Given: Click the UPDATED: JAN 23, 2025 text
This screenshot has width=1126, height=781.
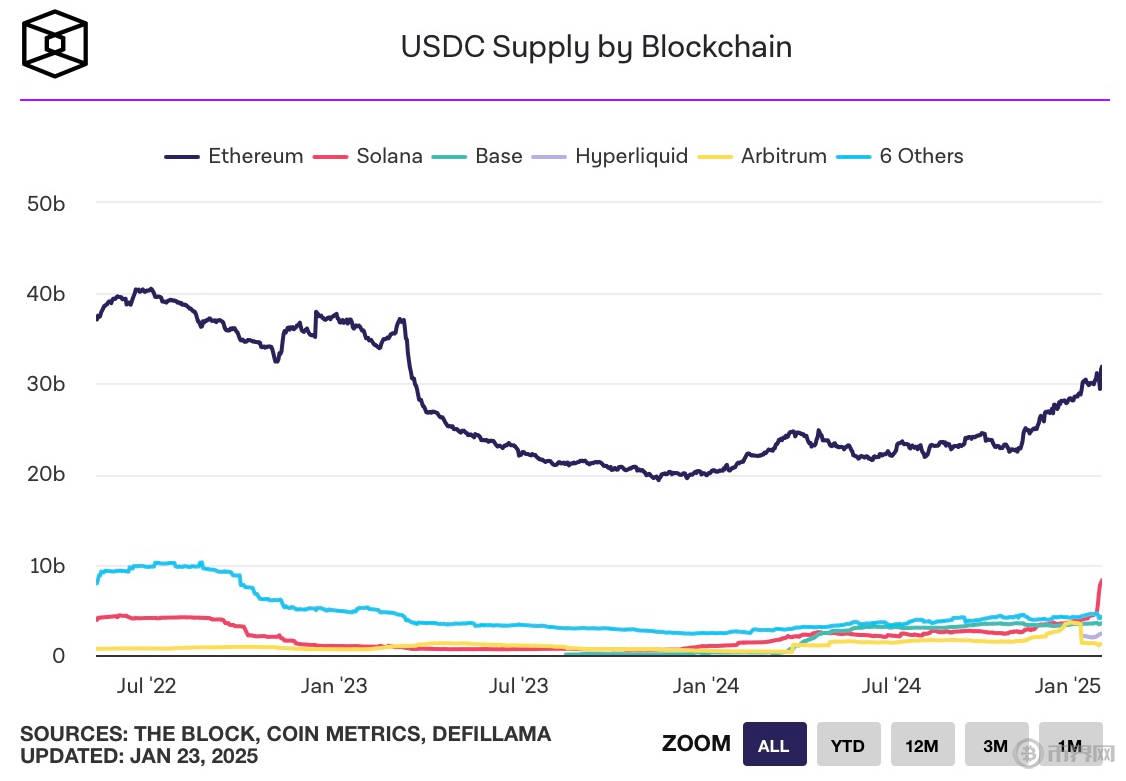Looking at the screenshot, I should 139,756.
